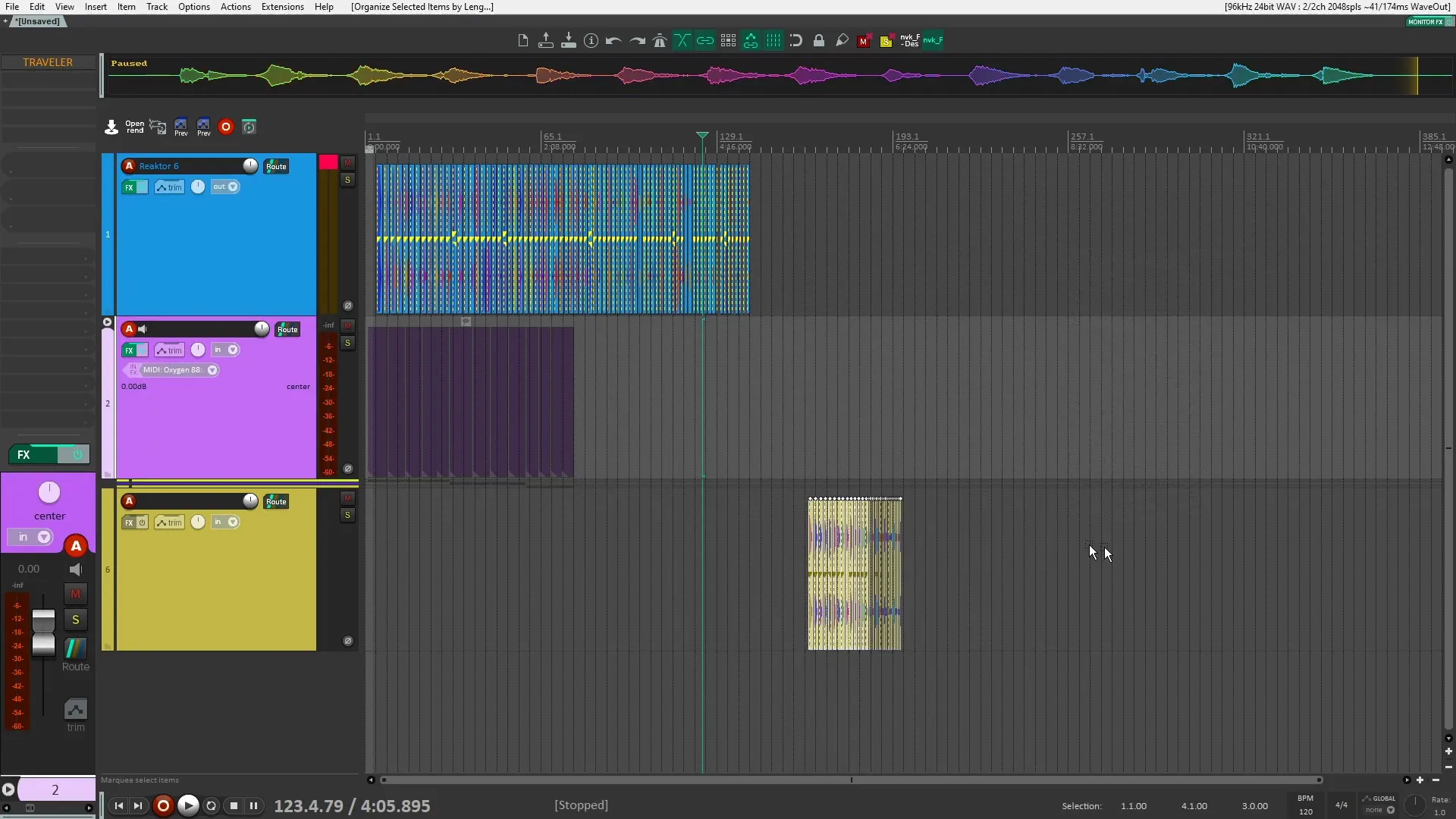Open the Track menu
Image resolution: width=1456 pixels, height=819 pixels.
click(157, 7)
